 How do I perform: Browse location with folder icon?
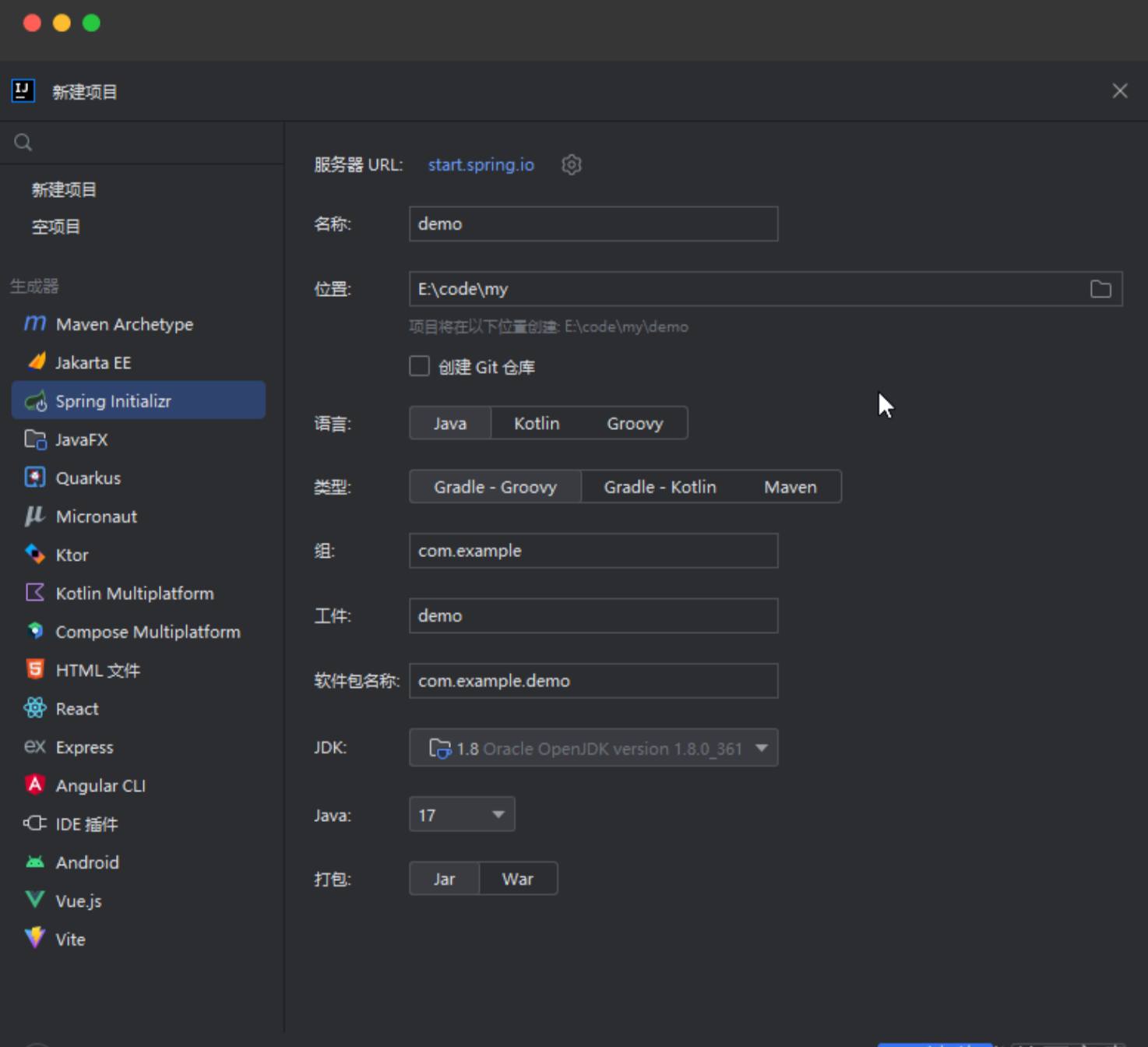[1100, 289]
